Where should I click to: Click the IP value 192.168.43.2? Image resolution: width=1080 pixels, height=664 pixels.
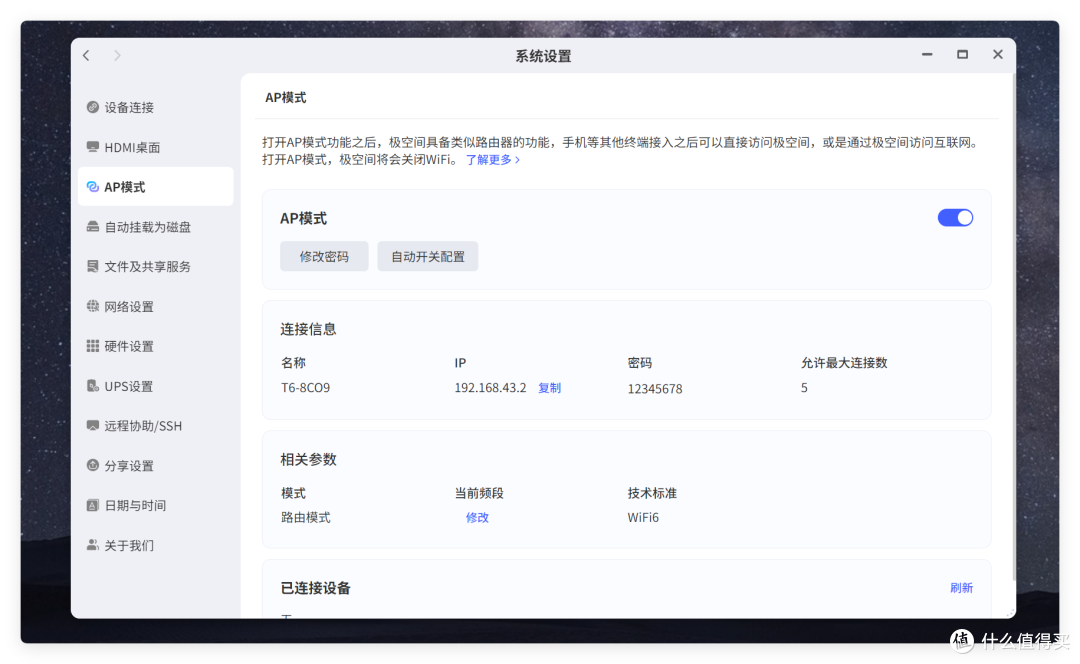pos(490,388)
